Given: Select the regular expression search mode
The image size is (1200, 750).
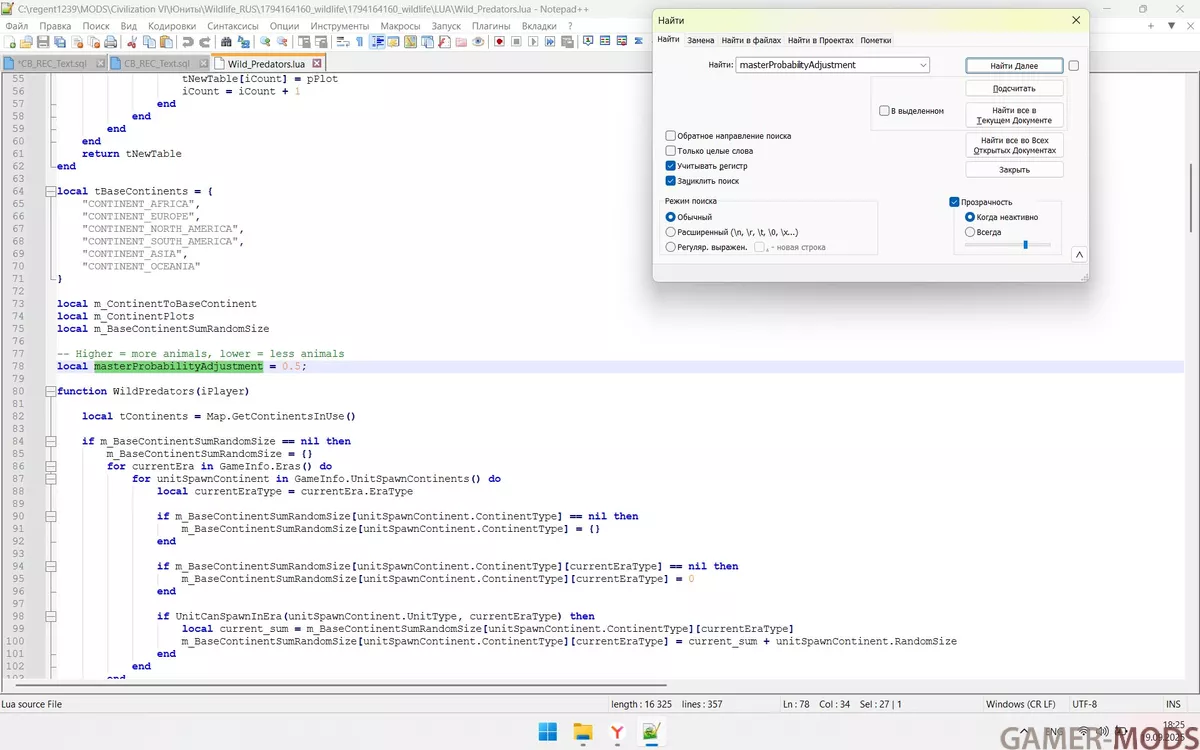Looking at the screenshot, I should point(670,247).
